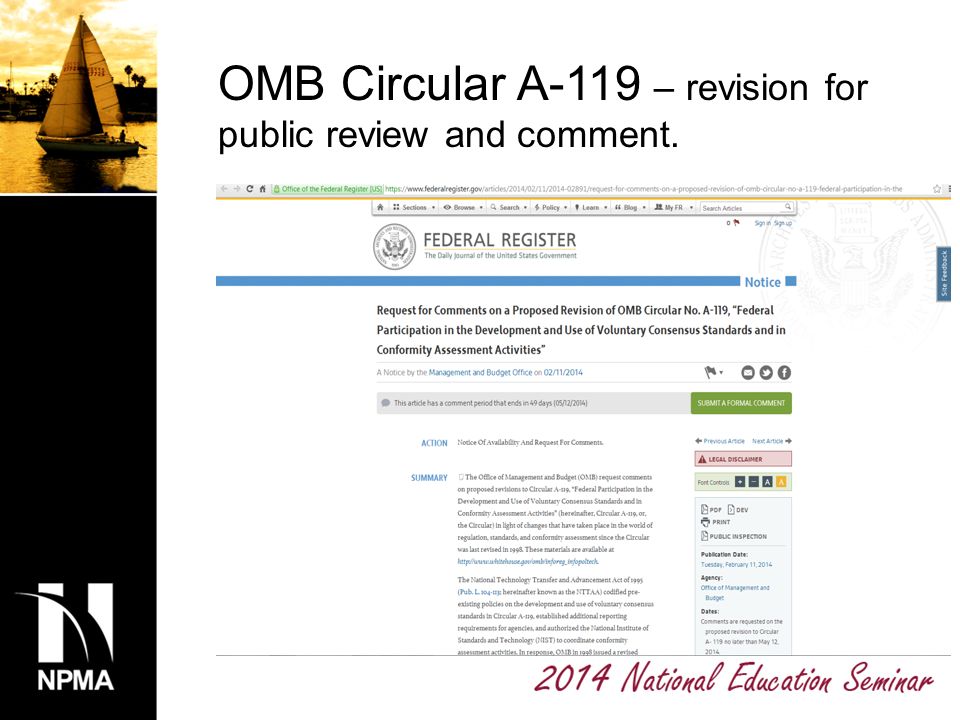Switch to orange sans font A control
Image resolution: width=960 pixels, height=720 pixels.
pyautogui.click(x=781, y=482)
